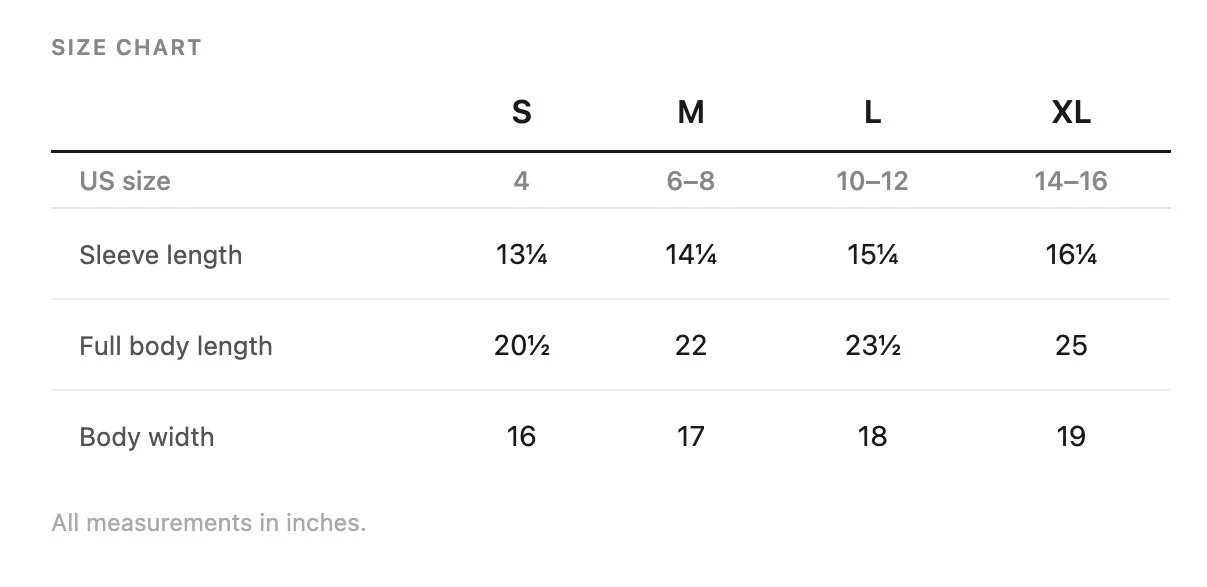
Task: Click the US size 6–8 cell
Action: click(691, 181)
